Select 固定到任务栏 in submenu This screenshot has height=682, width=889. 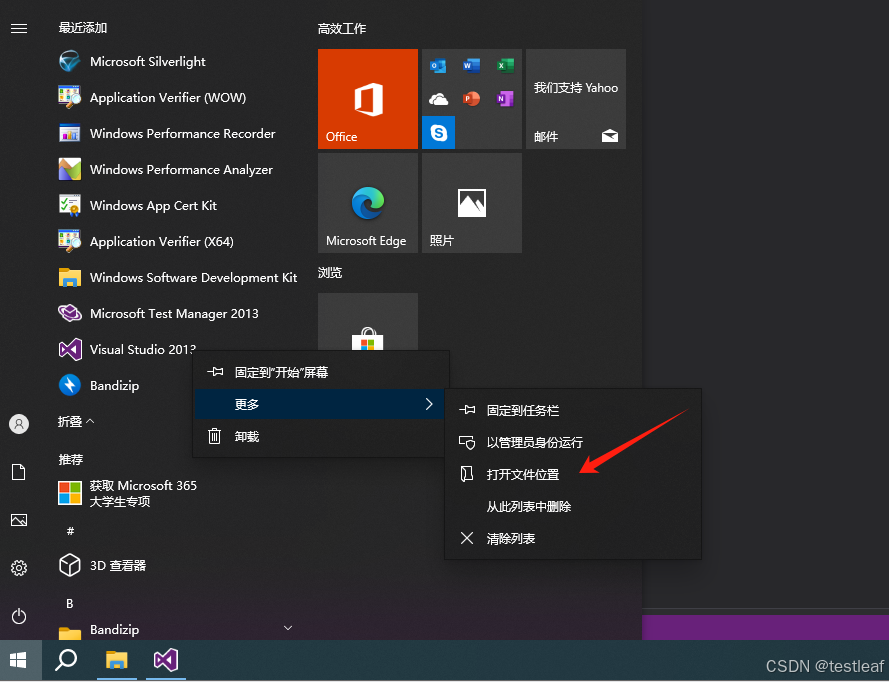point(573,410)
